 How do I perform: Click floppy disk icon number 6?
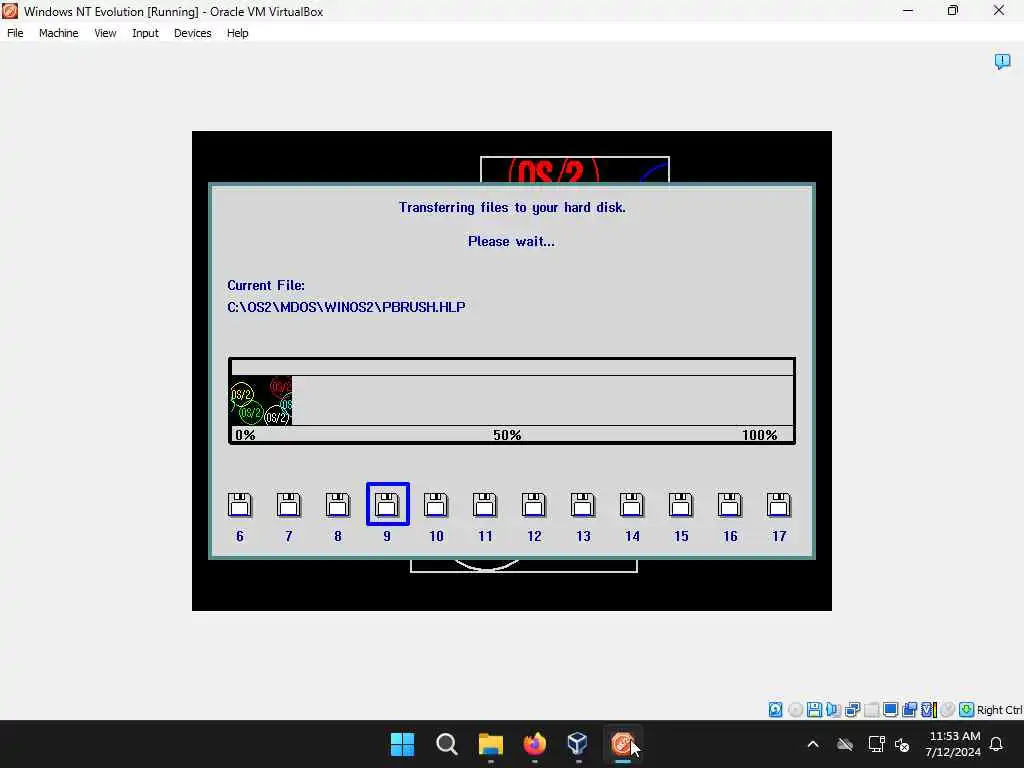pyautogui.click(x=240, y=505)
